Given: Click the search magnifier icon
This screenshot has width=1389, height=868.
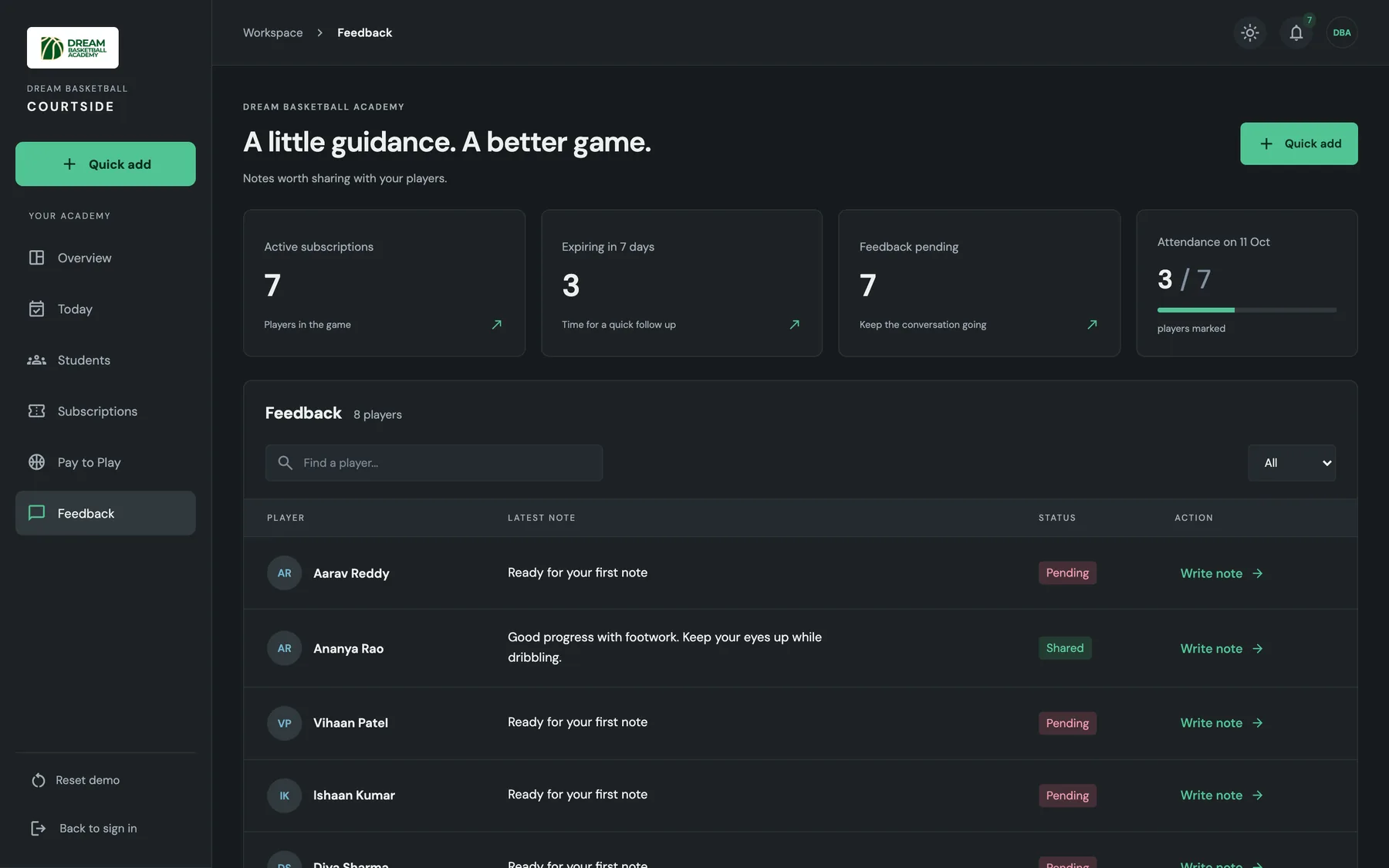Looking at the screenshot, I should (285, 463).
